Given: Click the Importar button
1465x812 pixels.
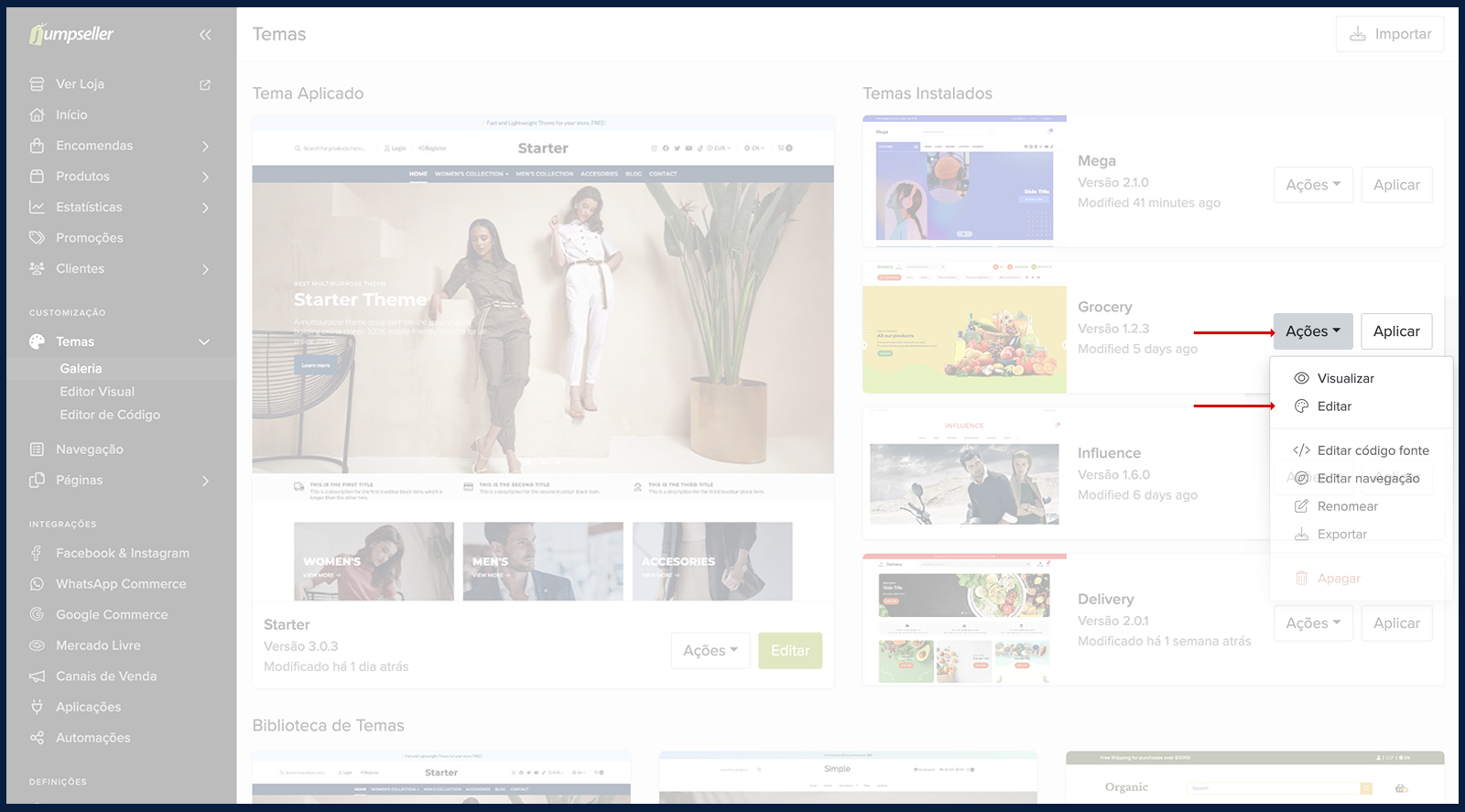Looking at the screenshot, I should point(1390,34).
